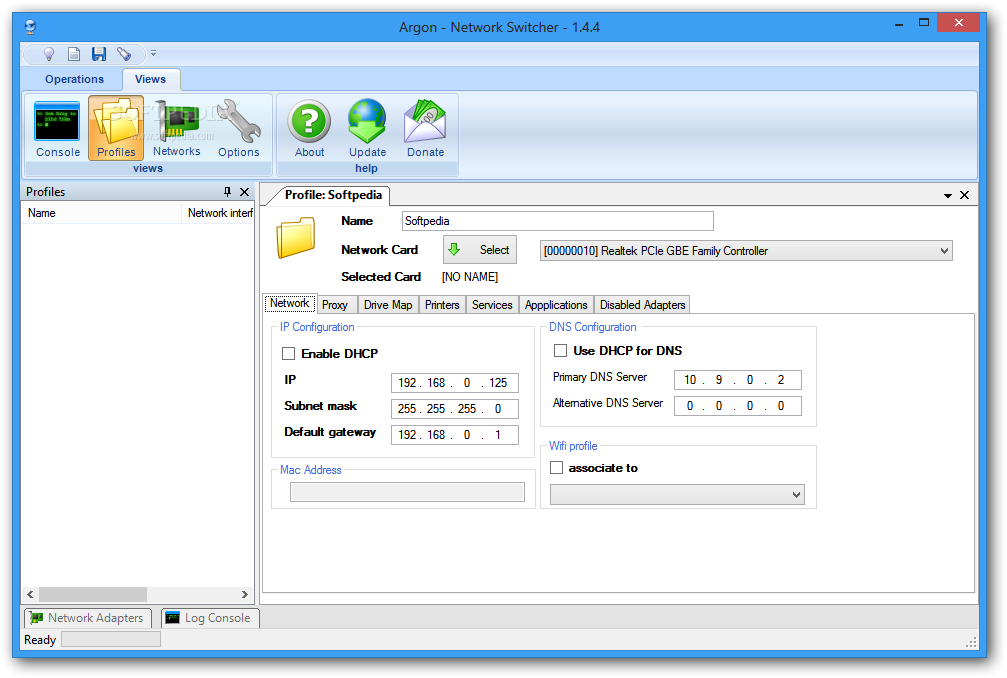Check for updates with Update icon
1007x678 pixels.
(x=367, y=128)
